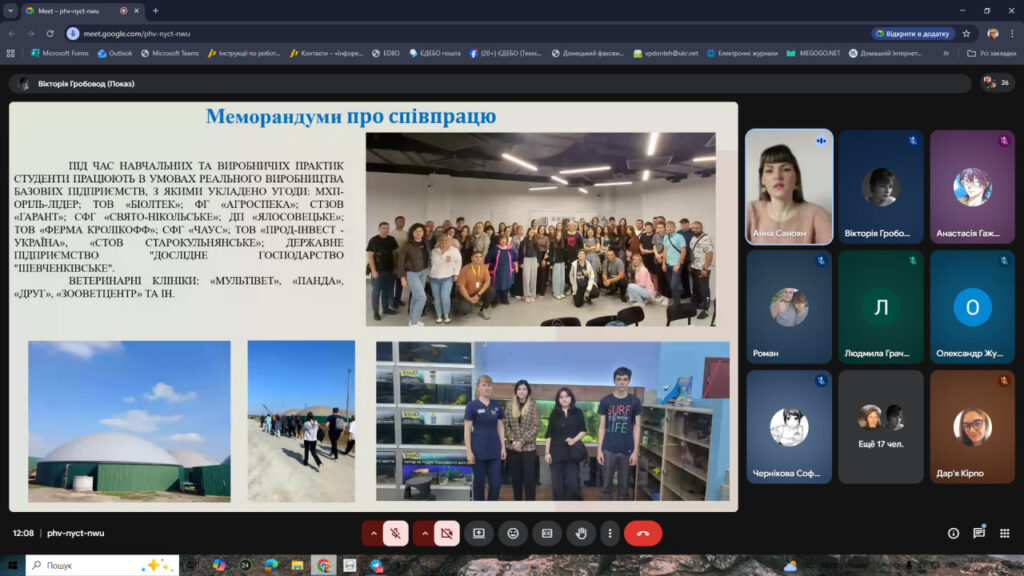Viewport: 1024px width, 576px height.
Task: Turn on captions icon
Action: coord(547,533)
